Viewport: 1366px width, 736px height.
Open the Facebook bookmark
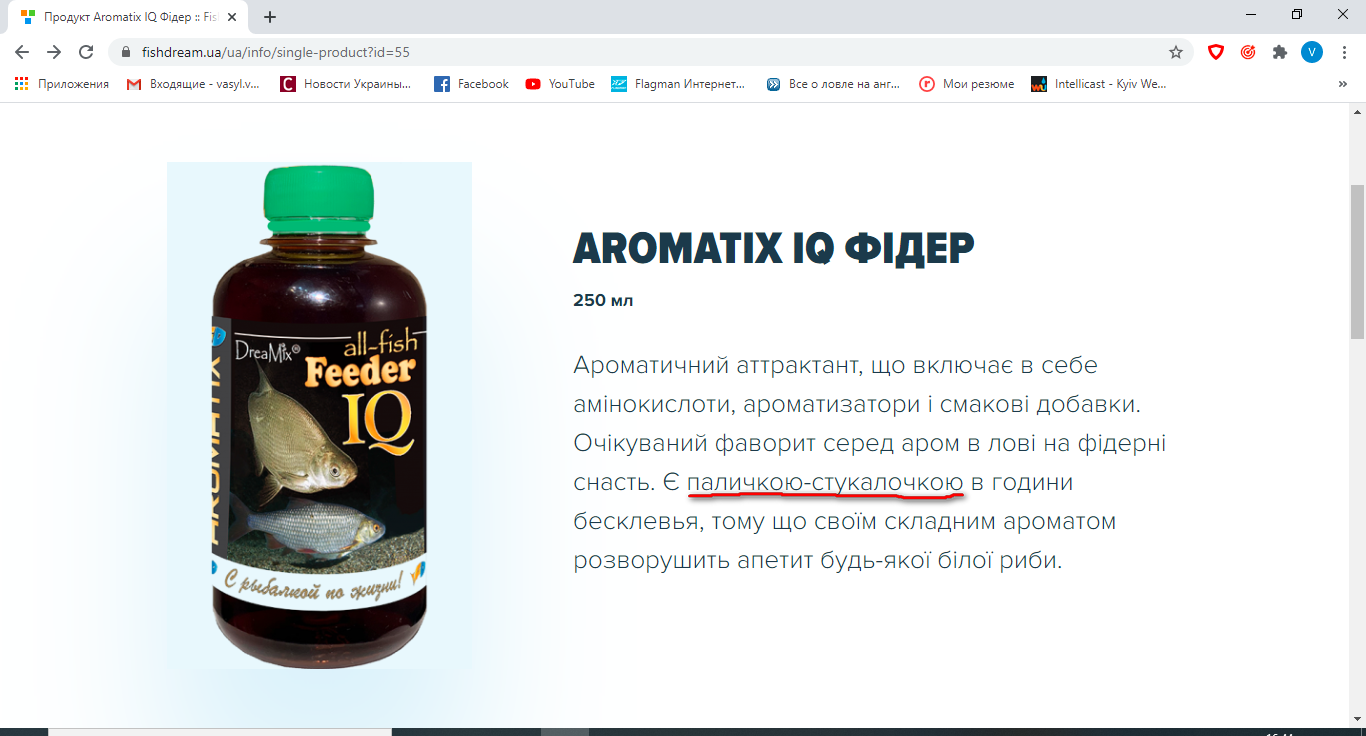click(471, 84)
